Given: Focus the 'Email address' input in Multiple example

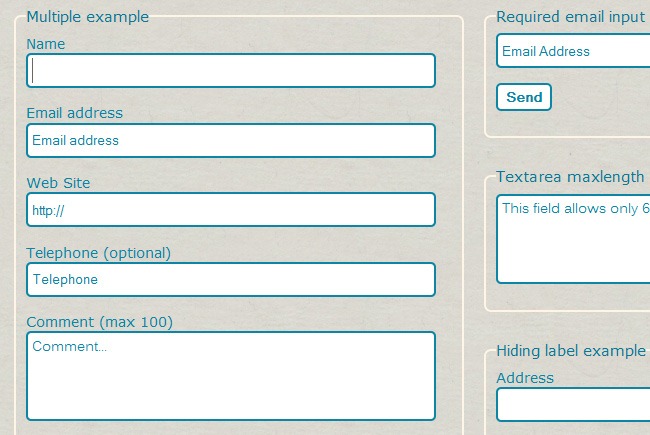Looking at the screenshot, I should (231, 141).
